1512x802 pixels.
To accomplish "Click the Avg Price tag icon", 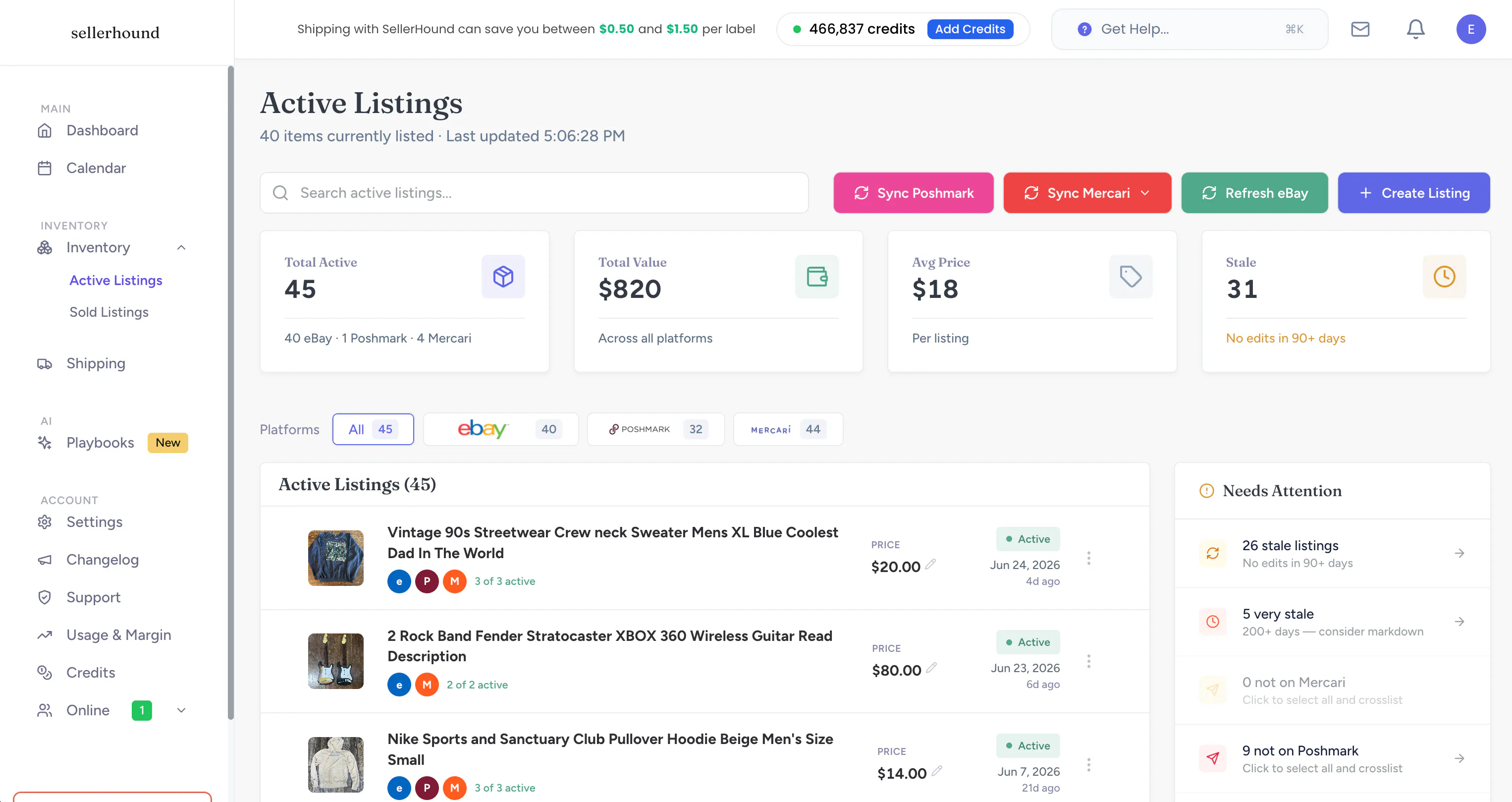I will (1131, 276).
